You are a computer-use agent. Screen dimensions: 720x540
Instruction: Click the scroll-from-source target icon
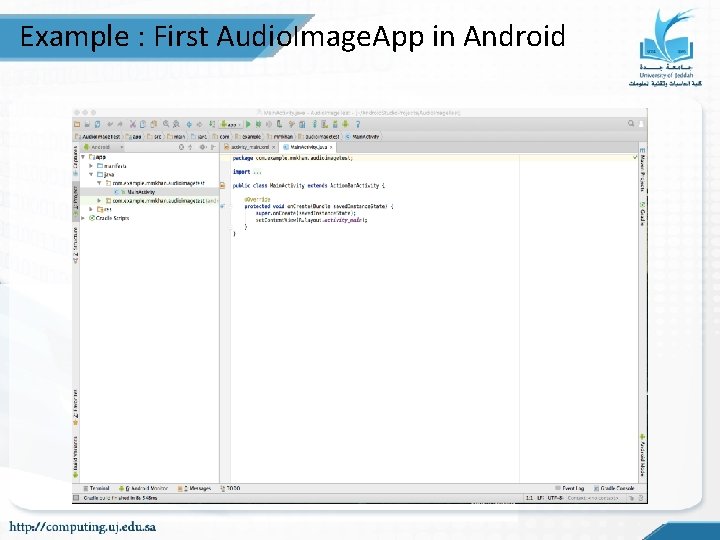181,147
